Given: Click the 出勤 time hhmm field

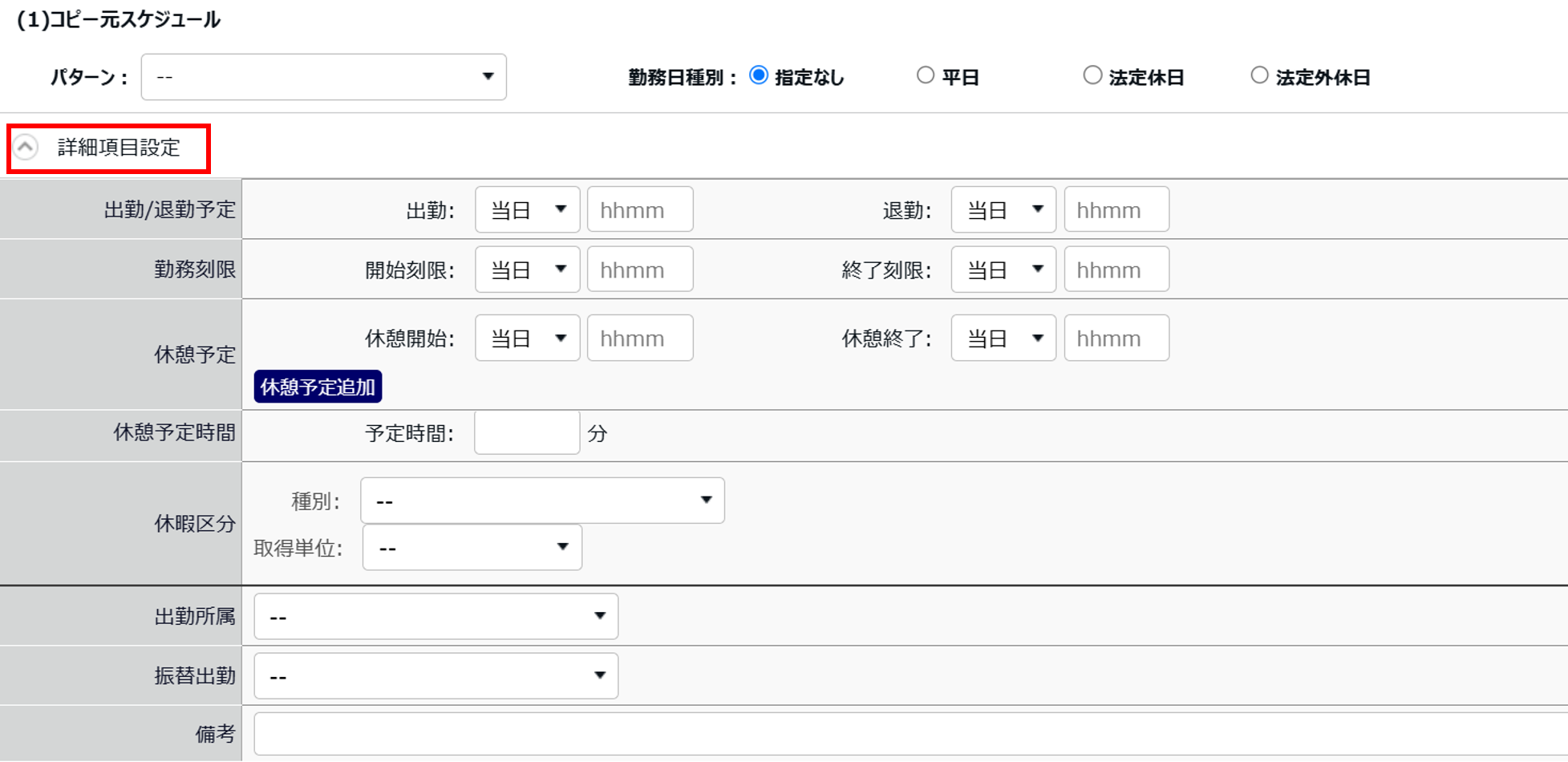Looking at the screenshot, I should 640,210.
